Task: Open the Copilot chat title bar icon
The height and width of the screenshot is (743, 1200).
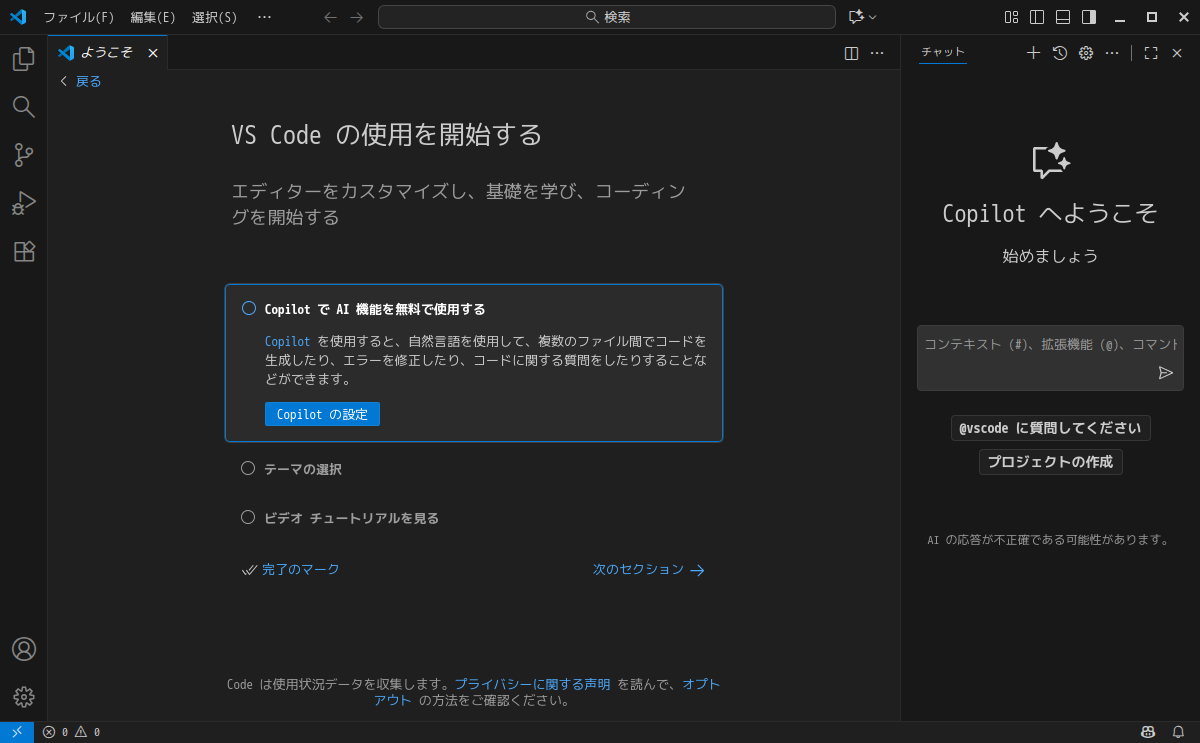Action: coord(856,17)
